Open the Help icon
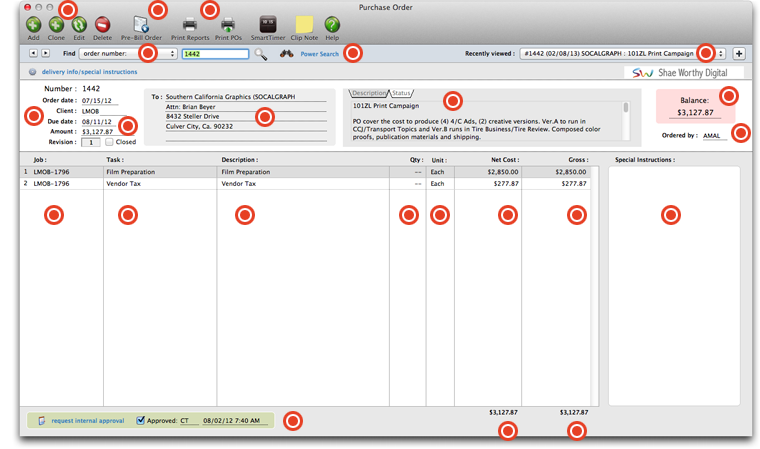The height and width of the screenshot is (449, 760). pos(332,24)
